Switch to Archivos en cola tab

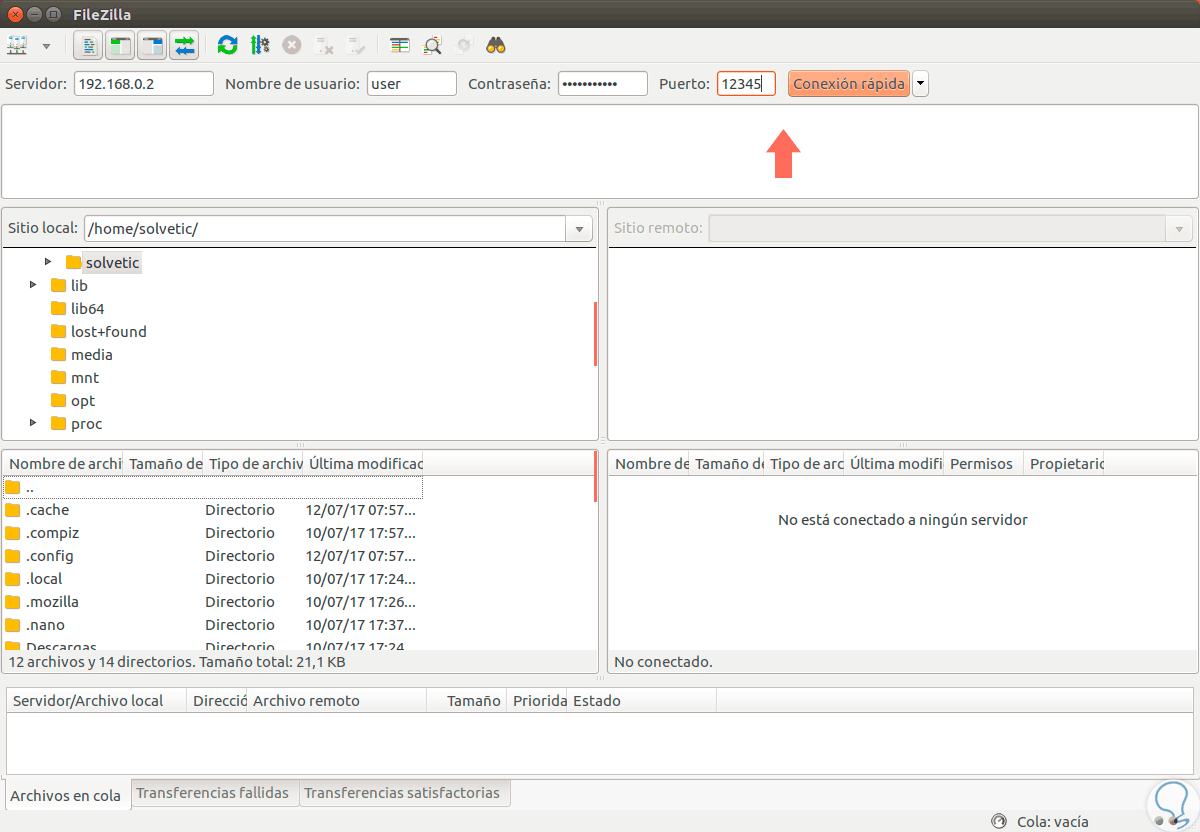pyautogui.click(x=66, y=796)
